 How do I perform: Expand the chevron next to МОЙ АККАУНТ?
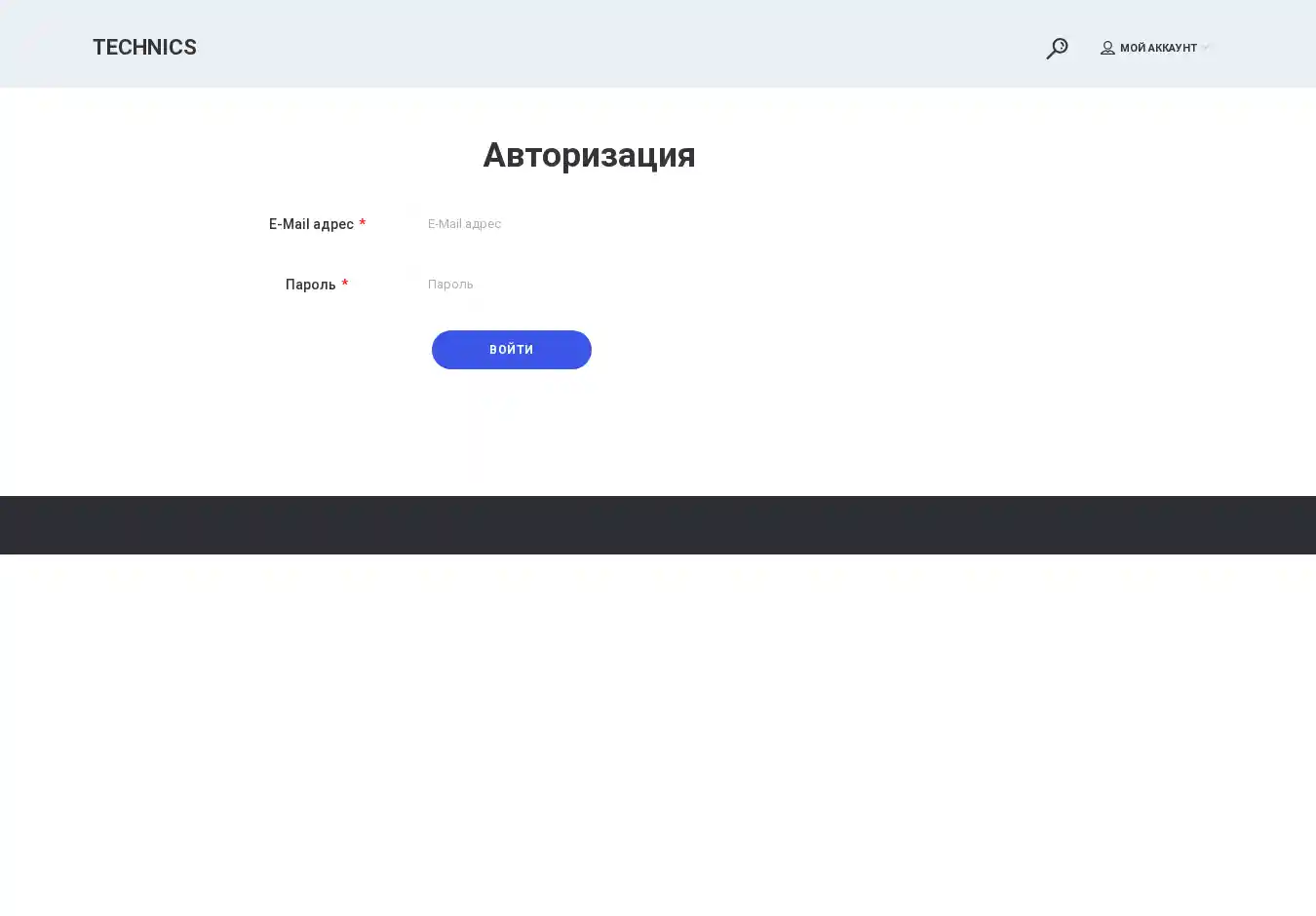pos(1206,48)
